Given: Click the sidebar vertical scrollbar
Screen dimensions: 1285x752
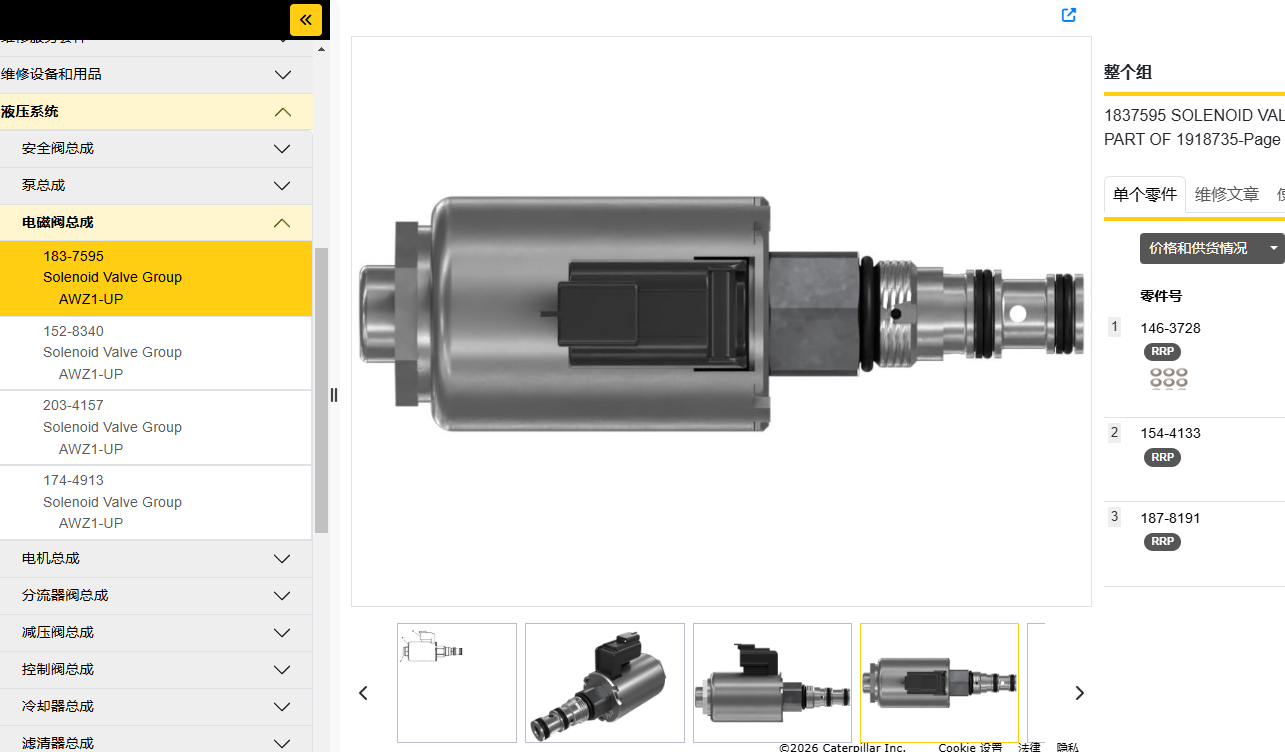Looking at the screenshot, I should (321, 390).
